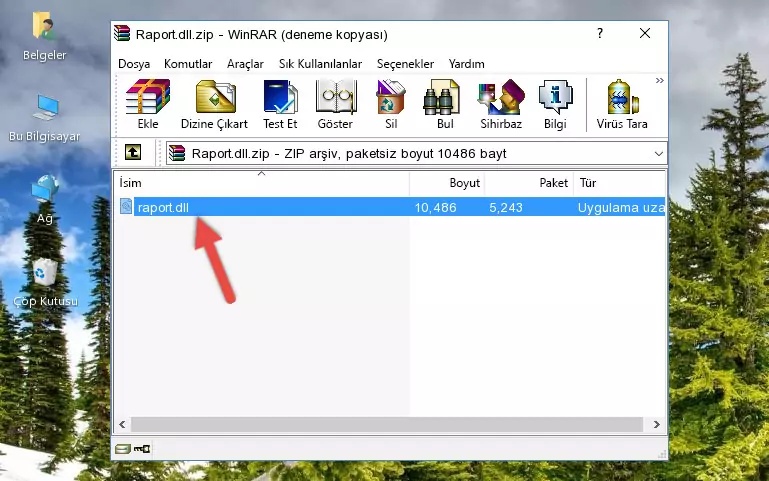Go up one folder level arrow
The height and width of the screenshot is (481, 769).
(x=133, y=152)
